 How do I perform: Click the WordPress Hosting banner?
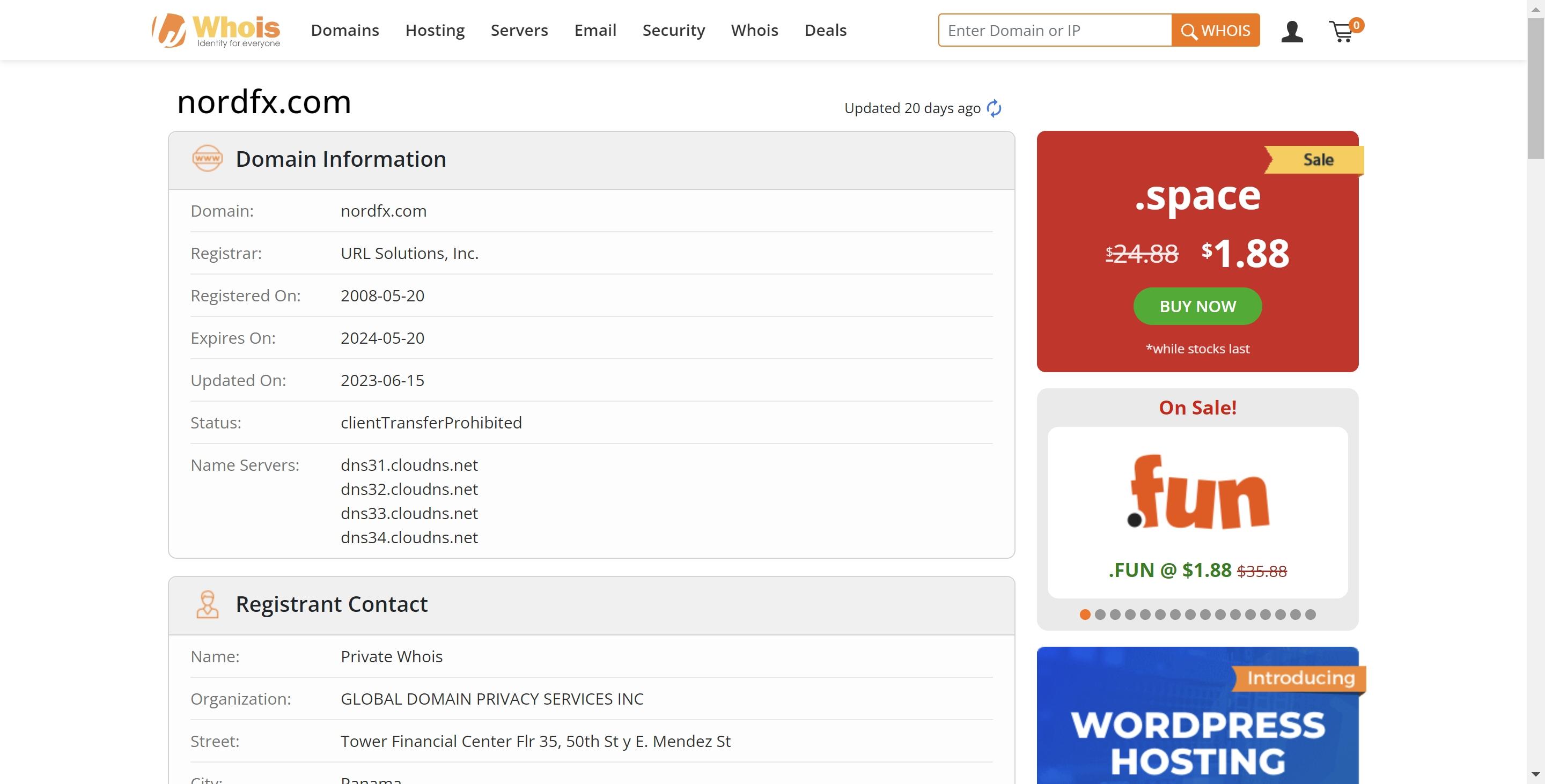pos(1198,715)
